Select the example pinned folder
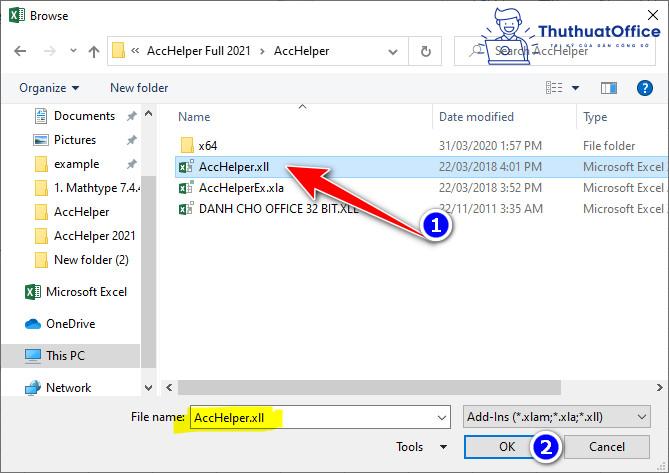Viewport: 669px width, 473px height. point(76,164)
